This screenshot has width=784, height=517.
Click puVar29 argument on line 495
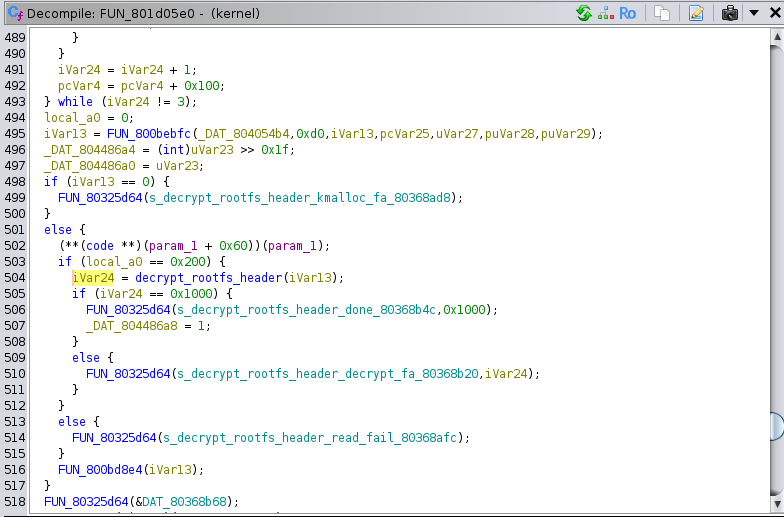[566, 134]
